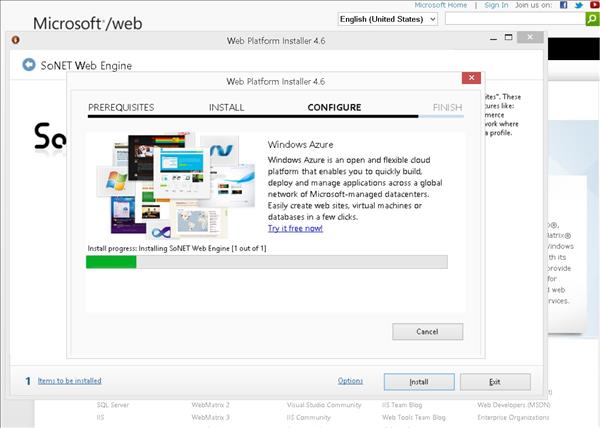The height and width of the screenshot is (428, 600).
Task: Click the FINISH step label
Action: (447, 107)
